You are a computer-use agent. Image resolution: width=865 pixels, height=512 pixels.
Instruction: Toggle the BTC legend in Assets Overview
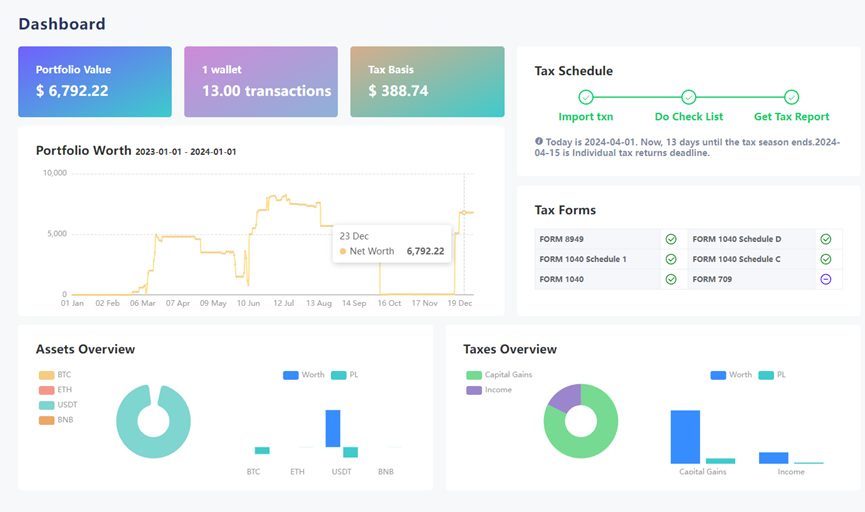tap(55, 375)
